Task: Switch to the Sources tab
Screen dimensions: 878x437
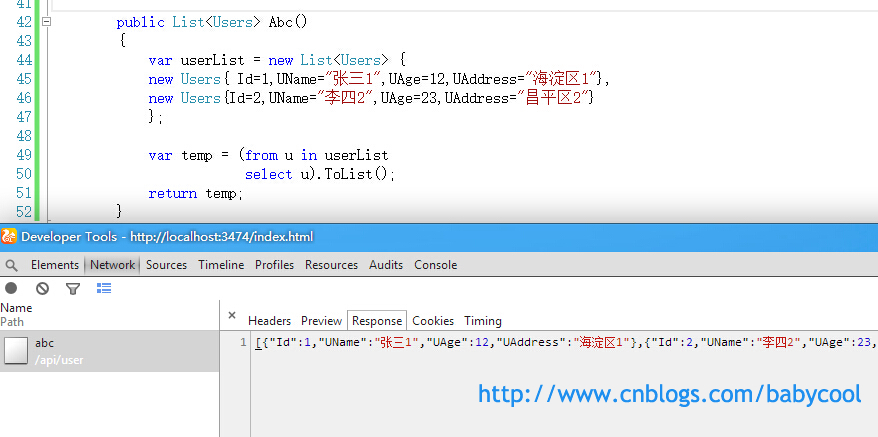Action: click(x=166, y=265)
